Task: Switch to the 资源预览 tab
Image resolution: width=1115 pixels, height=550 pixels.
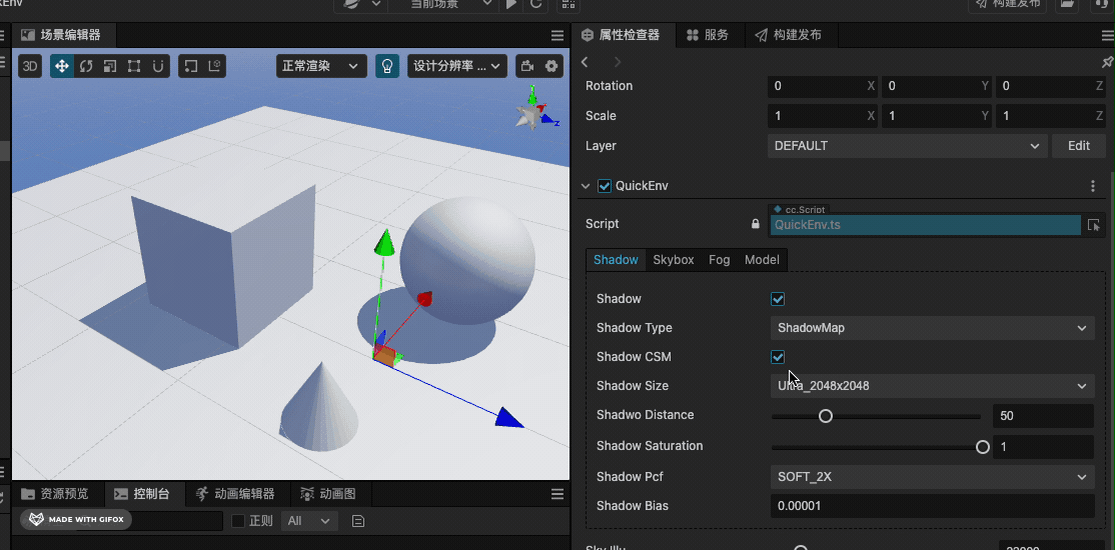Action: 58,494
